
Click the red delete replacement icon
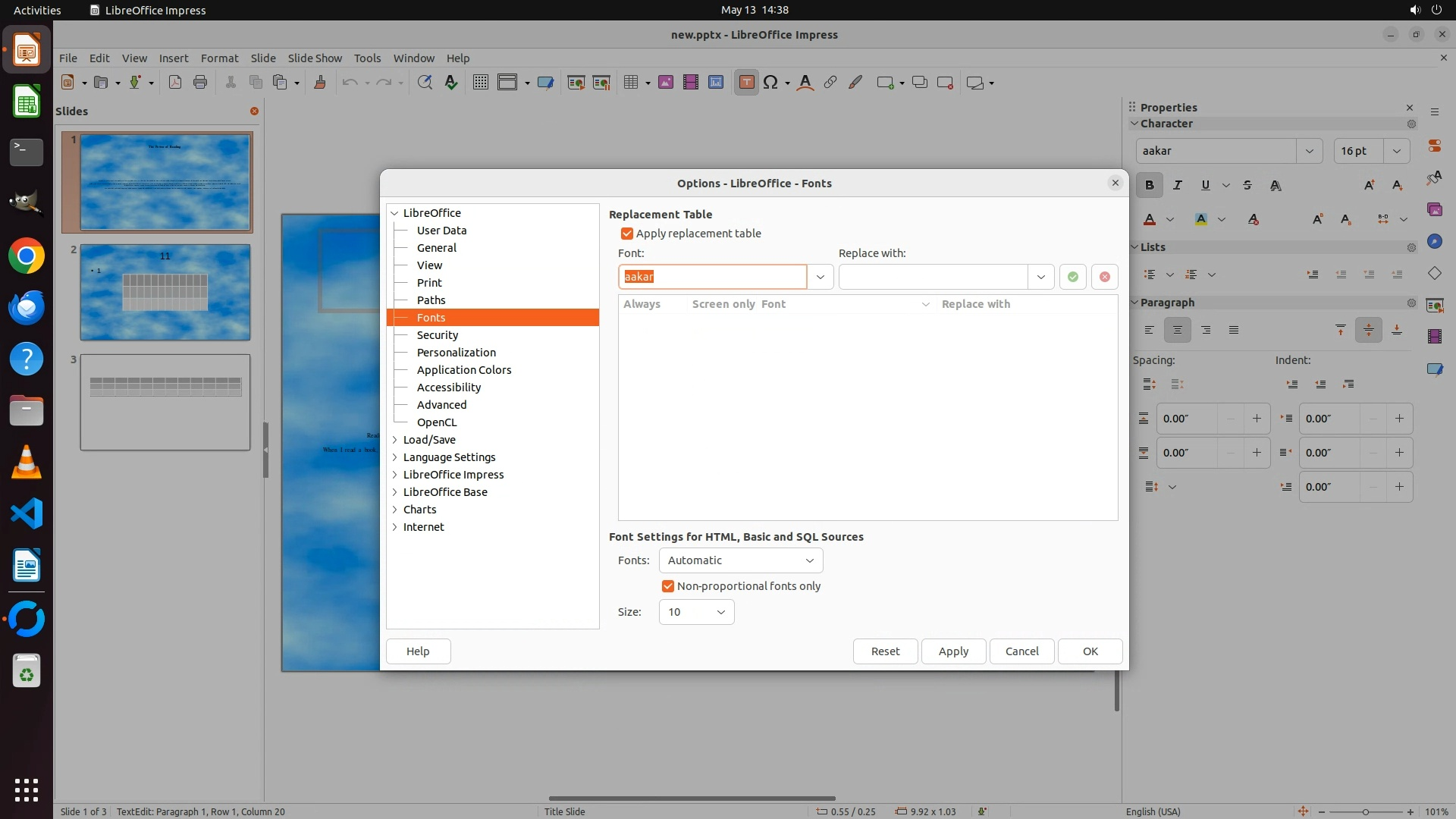pos(1104,277)
